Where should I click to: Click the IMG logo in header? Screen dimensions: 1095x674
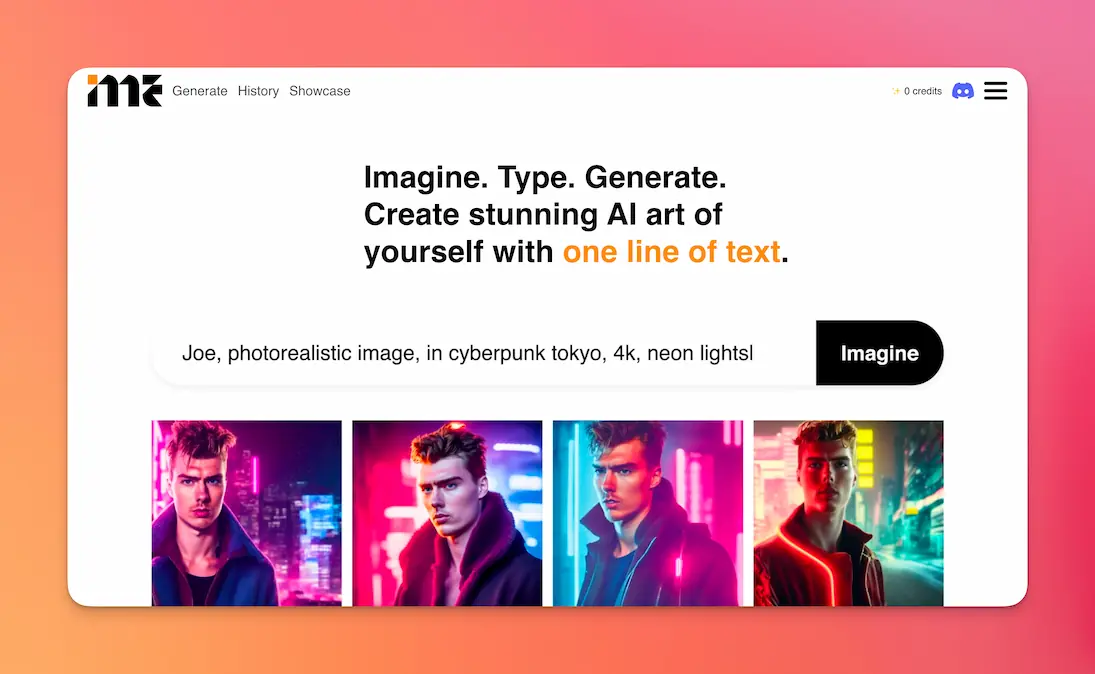[124, 91]
